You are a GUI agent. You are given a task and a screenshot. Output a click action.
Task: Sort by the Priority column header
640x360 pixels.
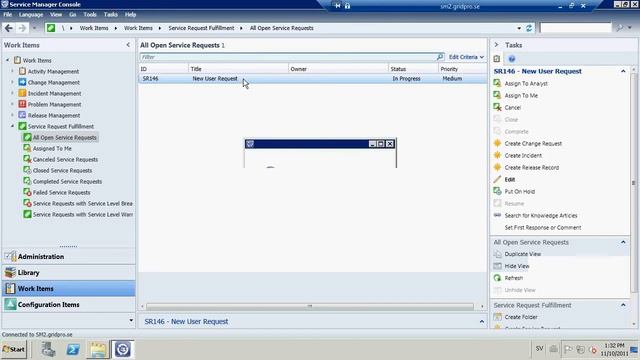(x=462, y=69)
